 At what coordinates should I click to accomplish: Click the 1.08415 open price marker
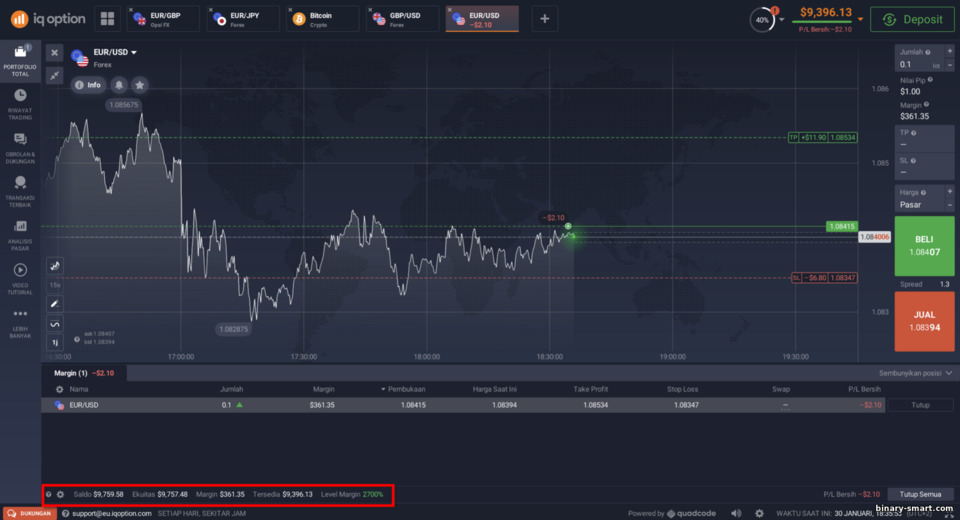842,227
